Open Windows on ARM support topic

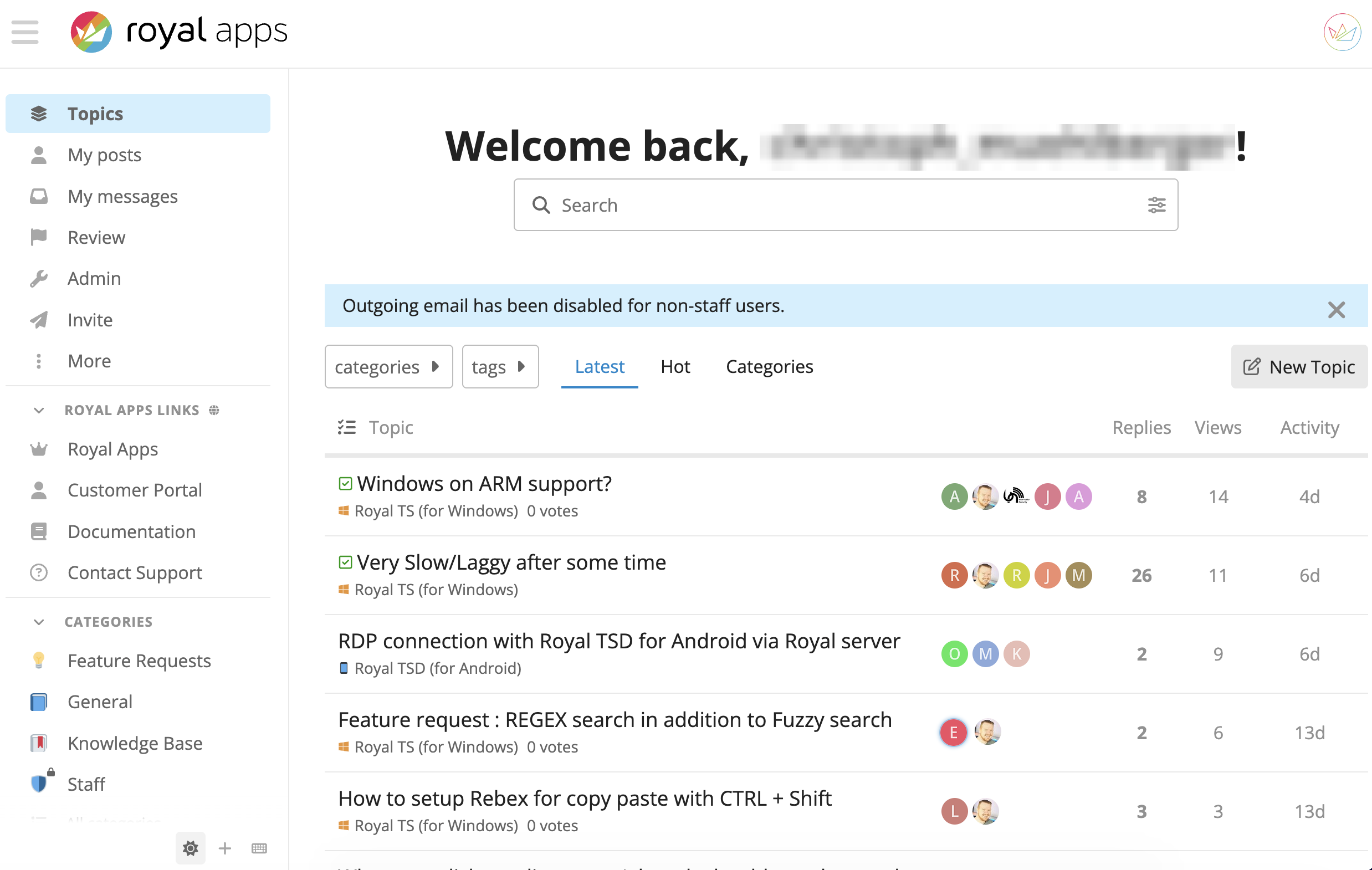coord(484,484)
